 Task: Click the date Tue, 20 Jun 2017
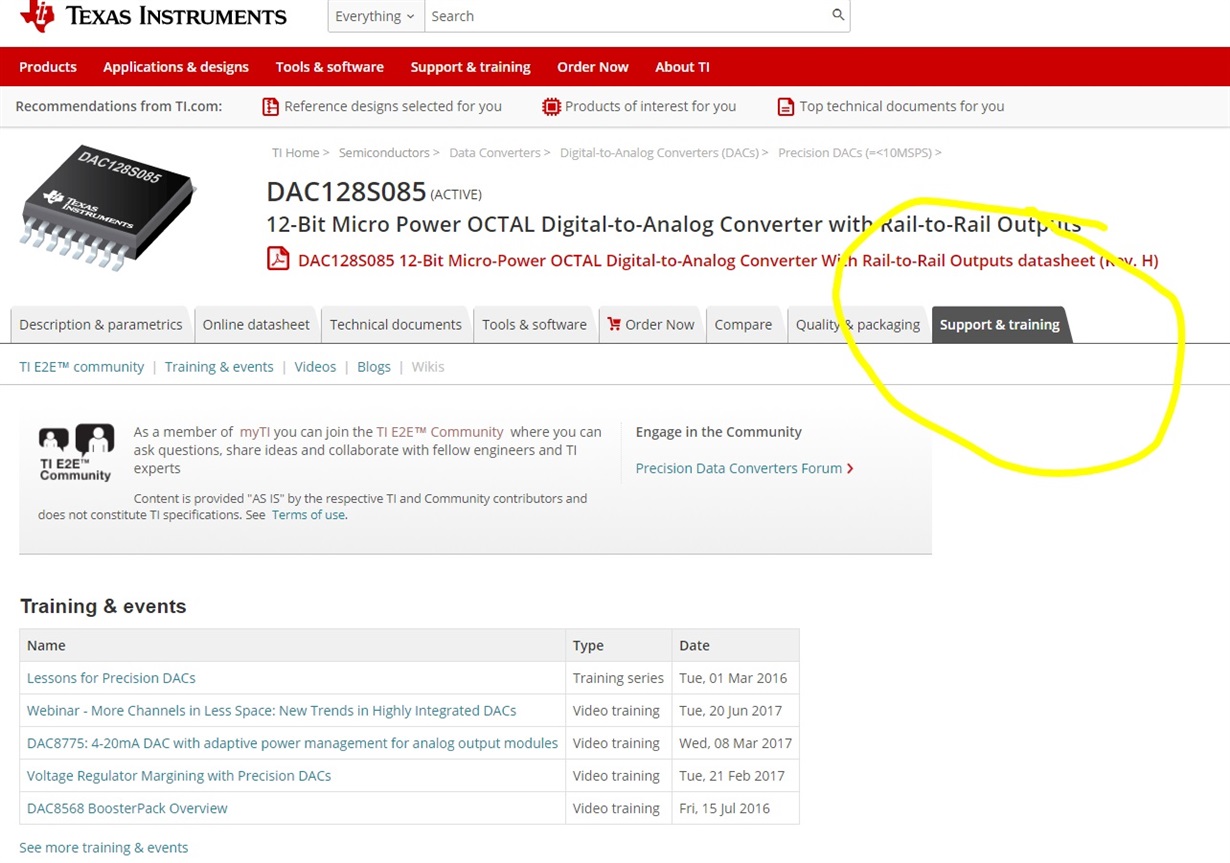[731, 711]
